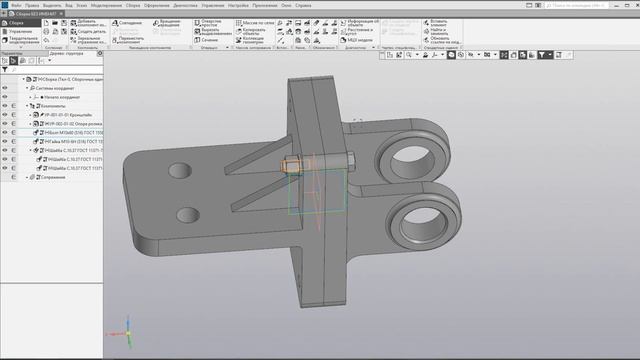Expand the Опора ролика component node
Image resolution: width=640 pixels, height=360 pixels.
pyautogui.click(x=31, y=124)
